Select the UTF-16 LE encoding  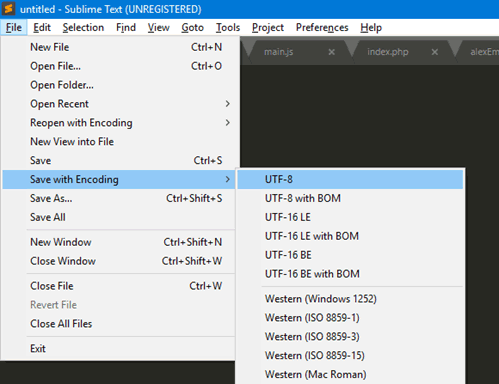tap(350, 217)
